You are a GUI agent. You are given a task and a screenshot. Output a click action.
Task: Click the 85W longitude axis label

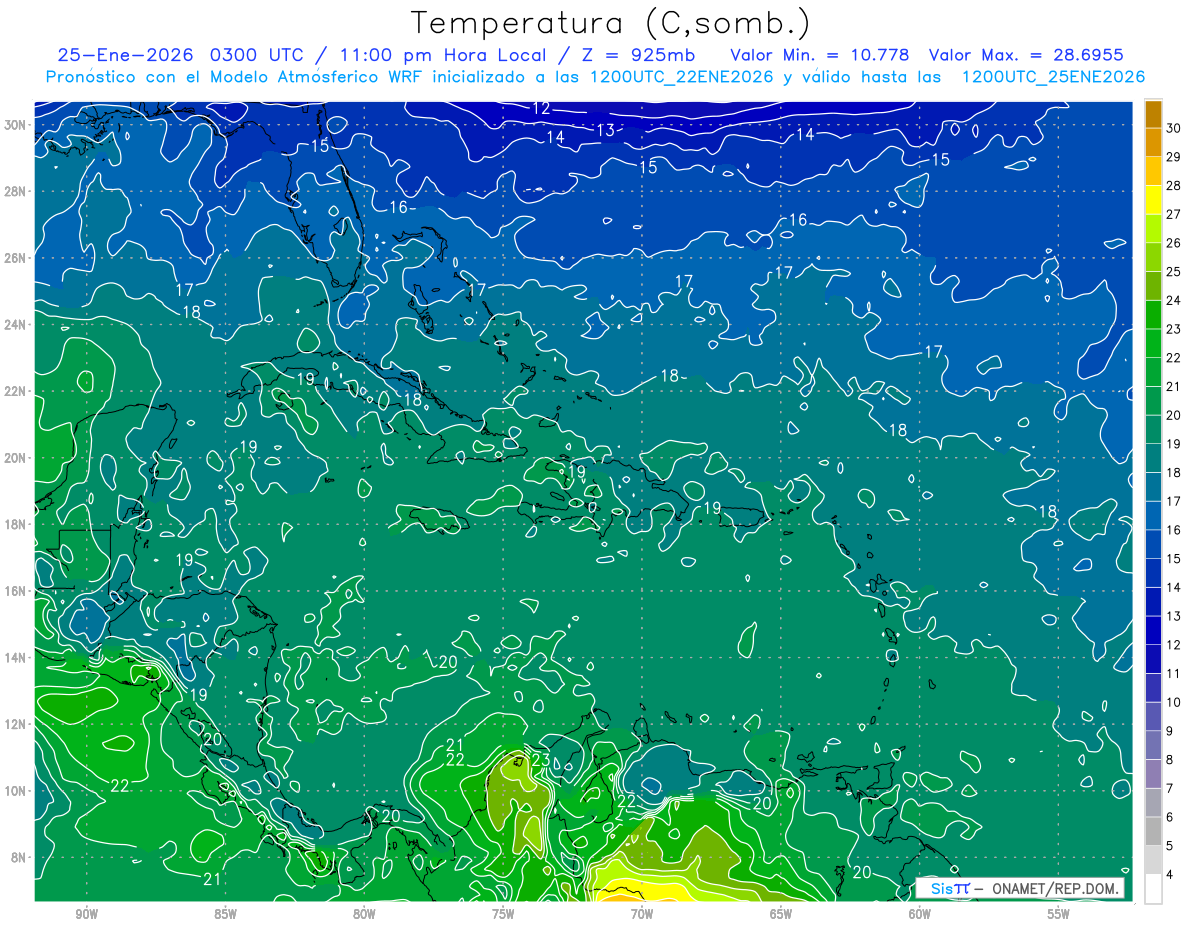(225, 914)
